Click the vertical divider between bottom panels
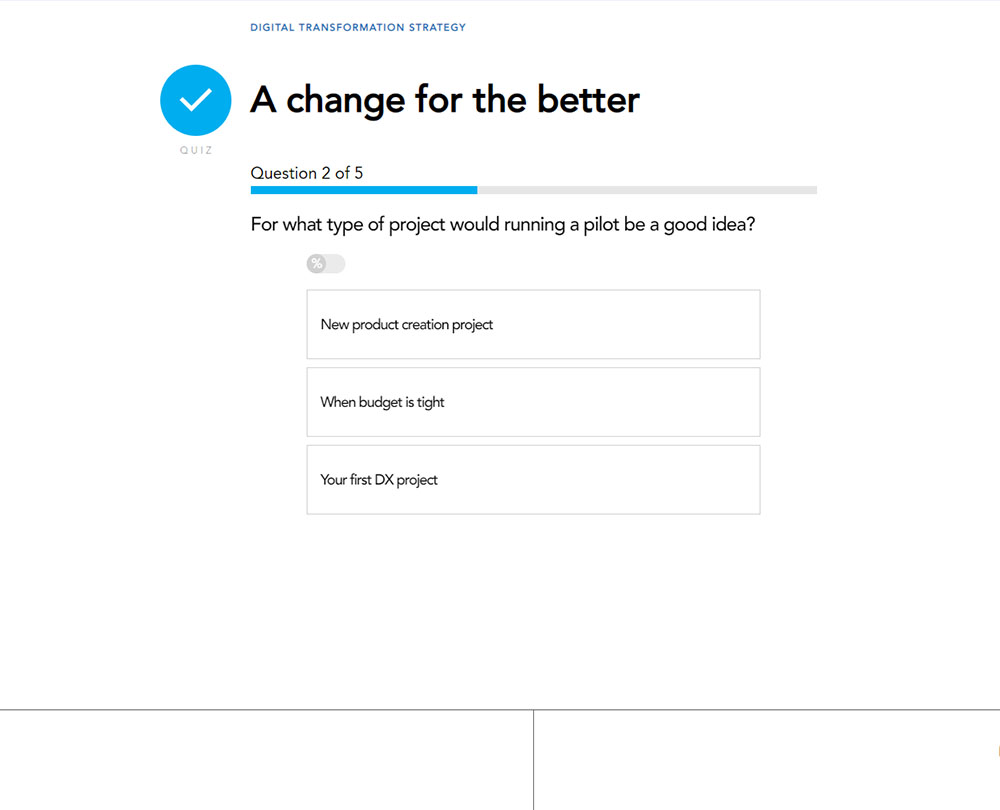The height and width of the screenshot is (810, 1000). [x=533, y=760]
